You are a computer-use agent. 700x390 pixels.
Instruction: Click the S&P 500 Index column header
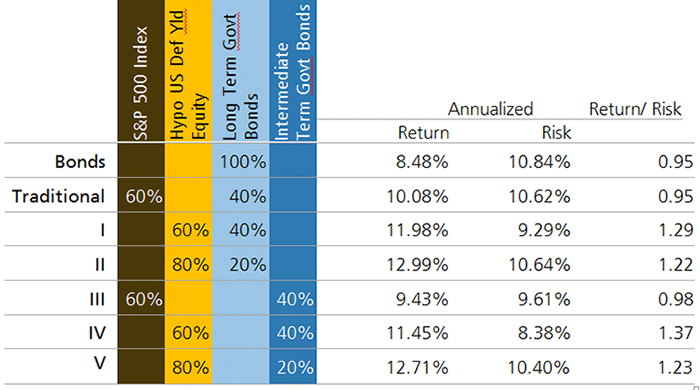point(141,83)
